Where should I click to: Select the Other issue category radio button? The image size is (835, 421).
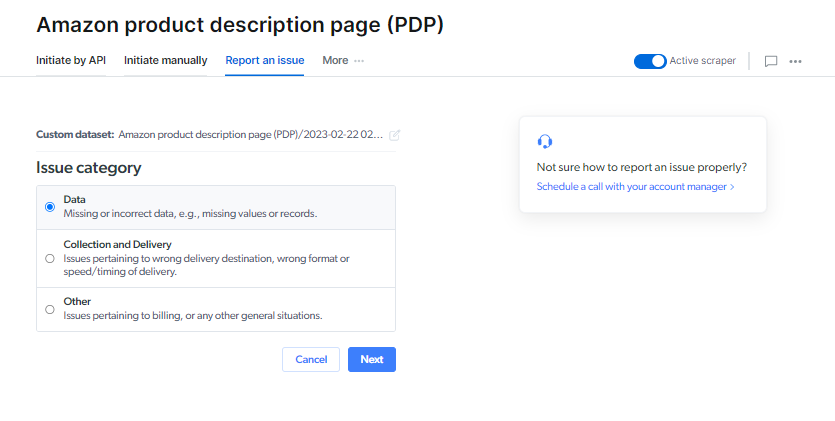pos(50,309)
